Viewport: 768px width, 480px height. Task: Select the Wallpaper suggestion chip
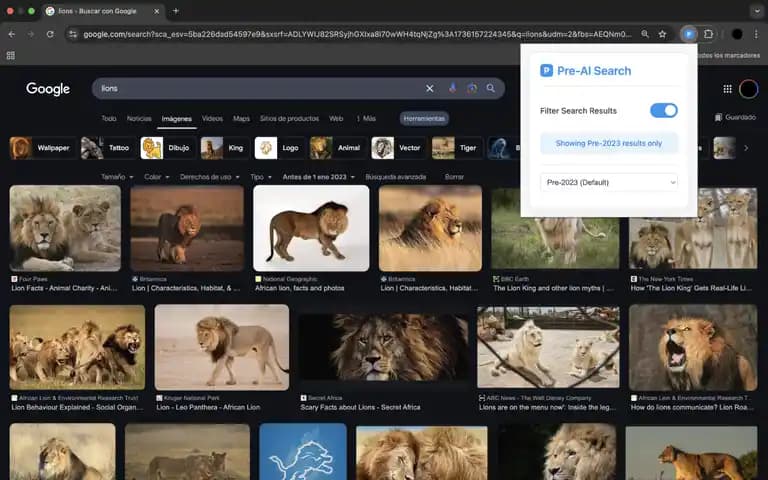click(x=42, y=148)
